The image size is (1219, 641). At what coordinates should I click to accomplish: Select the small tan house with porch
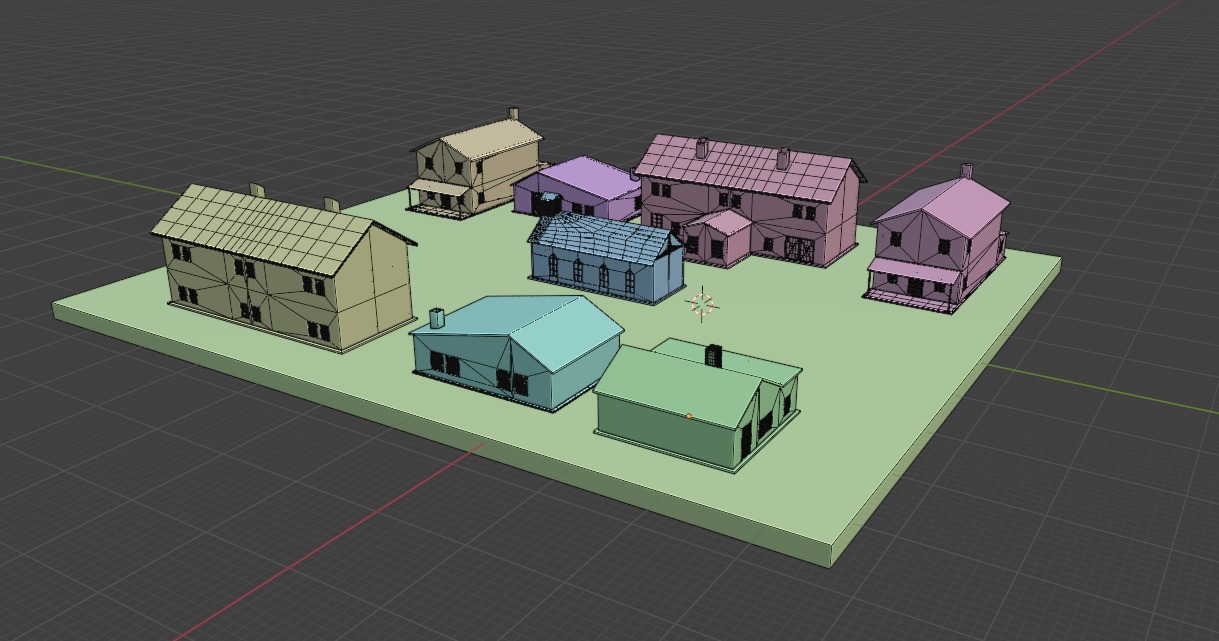click(x=477, y=164)
